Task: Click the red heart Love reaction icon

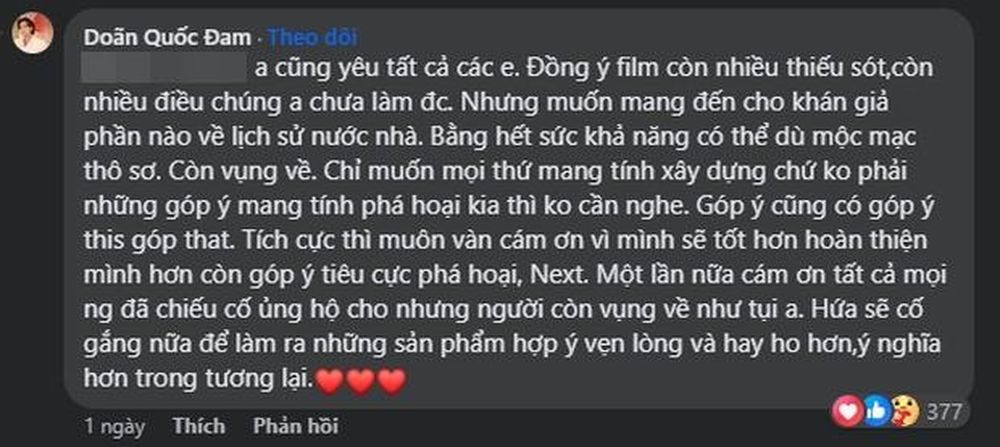Action: 848,411
